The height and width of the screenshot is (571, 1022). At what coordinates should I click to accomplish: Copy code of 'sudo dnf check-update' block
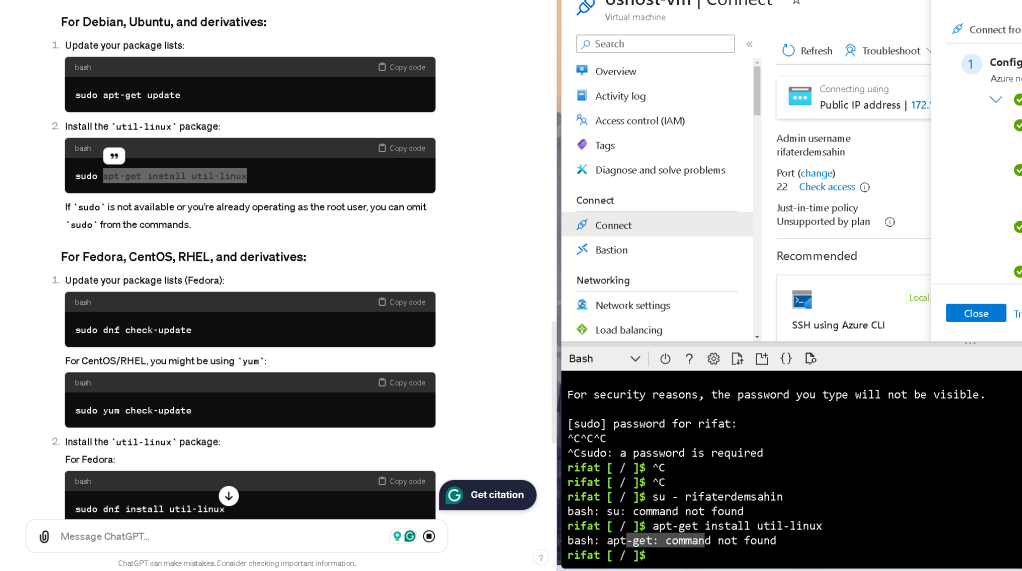coord(402,302)
